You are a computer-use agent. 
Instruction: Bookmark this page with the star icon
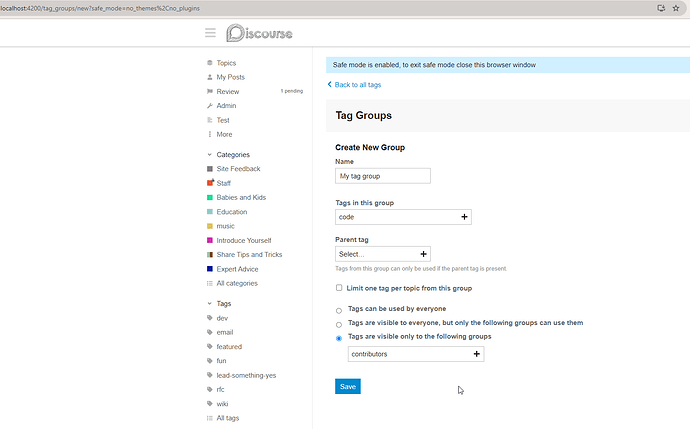676,8
